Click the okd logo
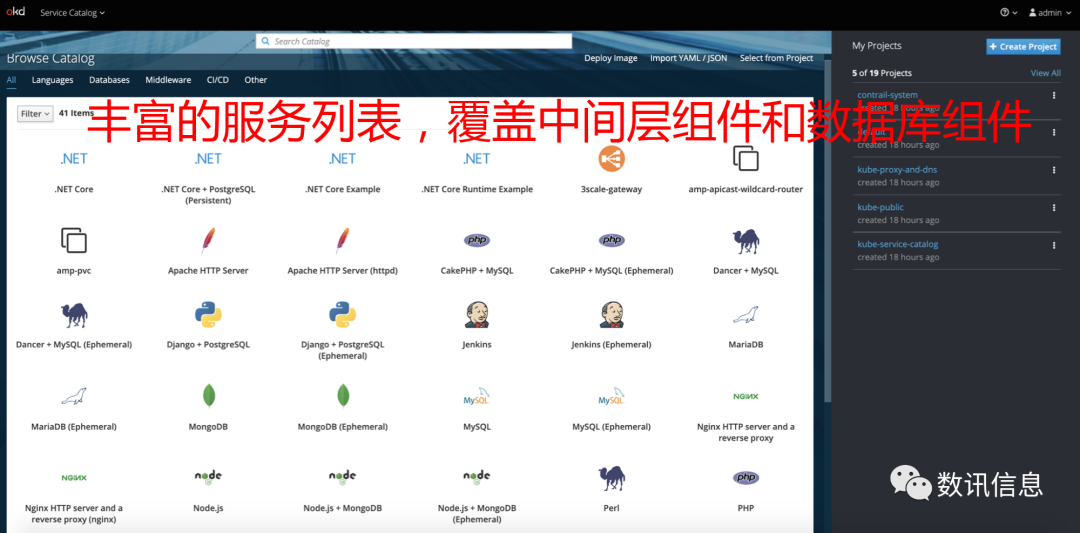Viewport: 1080px width, 533px height. [x=15, y=12]
